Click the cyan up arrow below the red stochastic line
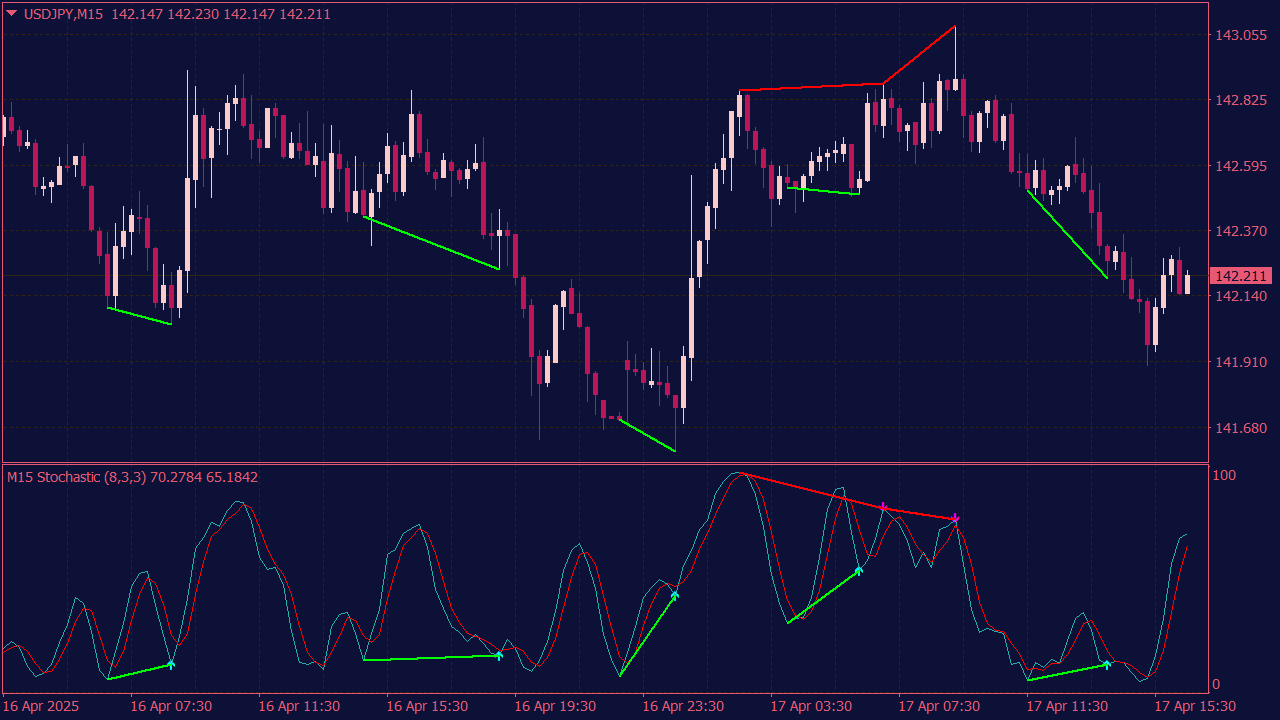The width and height of the screenshot is (1280, 720). click(859, 571)
